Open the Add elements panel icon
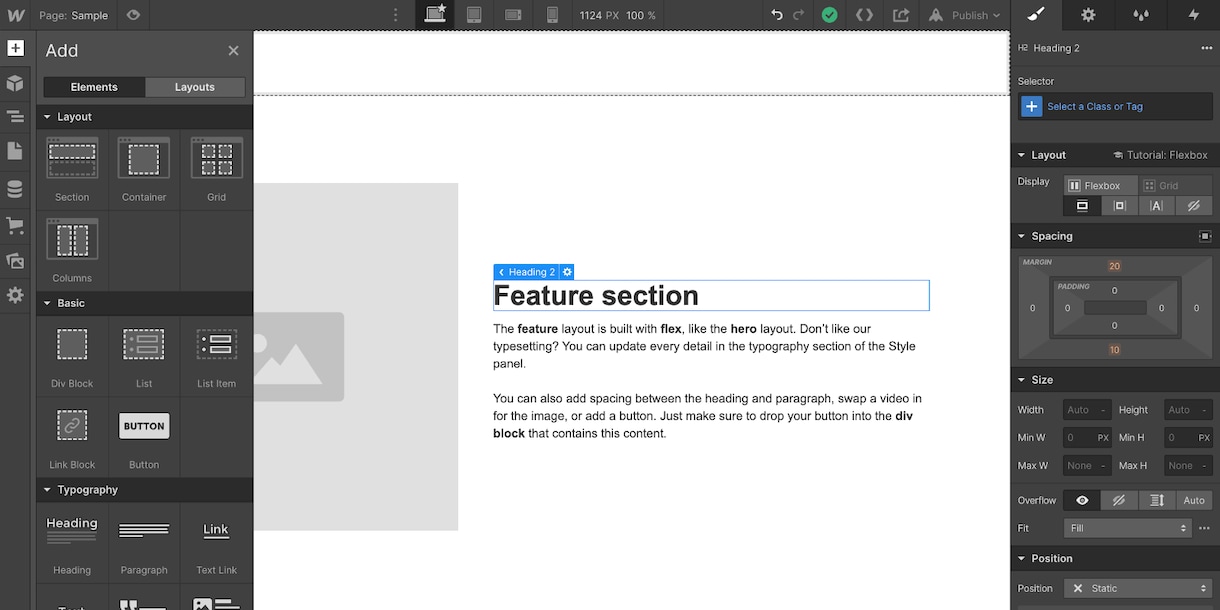 [x=15, y=48]
